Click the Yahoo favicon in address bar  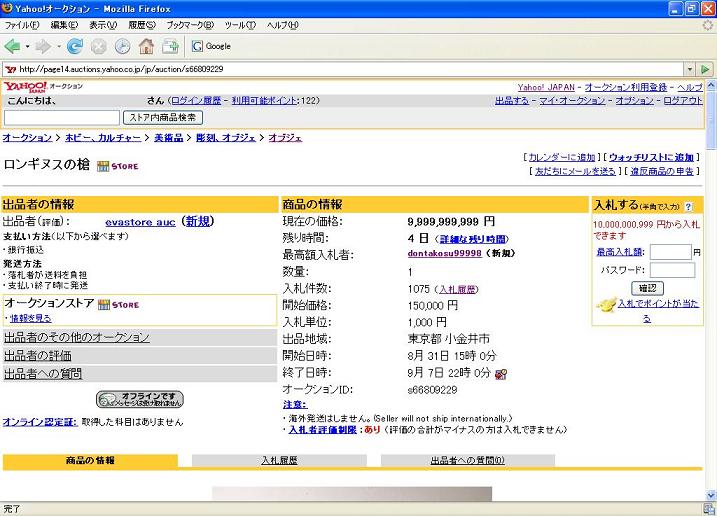coord(11,69)
